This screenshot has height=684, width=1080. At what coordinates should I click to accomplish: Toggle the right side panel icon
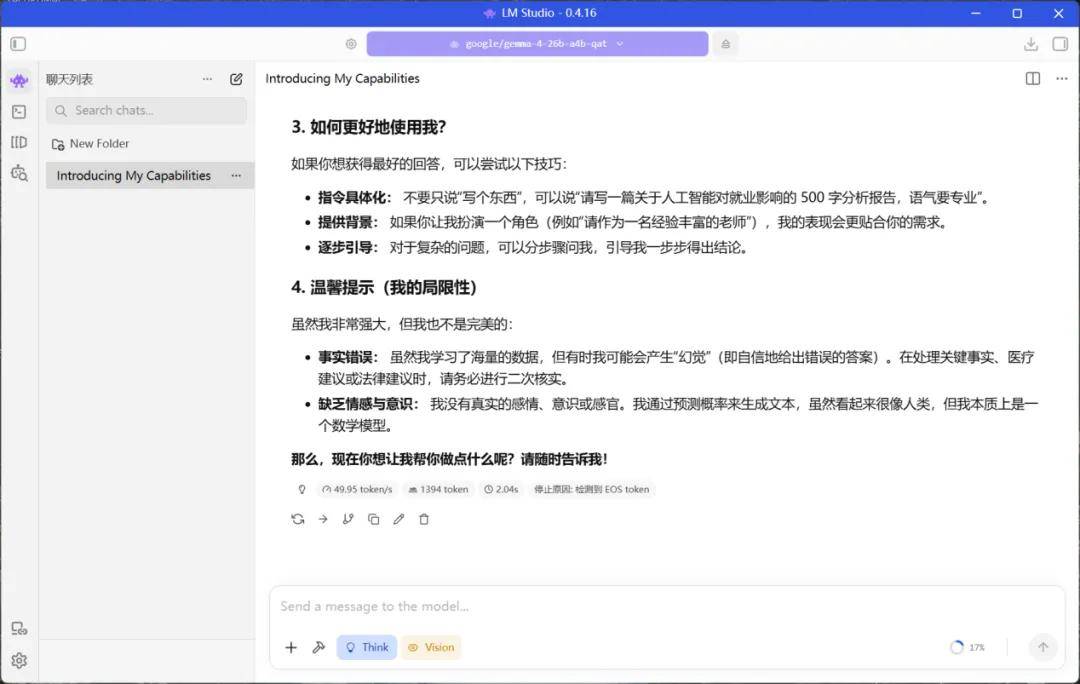1060,44
